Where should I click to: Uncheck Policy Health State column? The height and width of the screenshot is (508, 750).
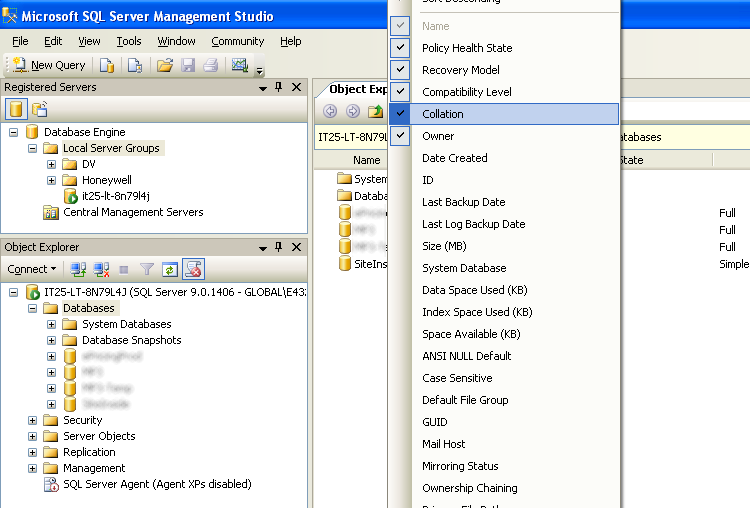(504, 48)
